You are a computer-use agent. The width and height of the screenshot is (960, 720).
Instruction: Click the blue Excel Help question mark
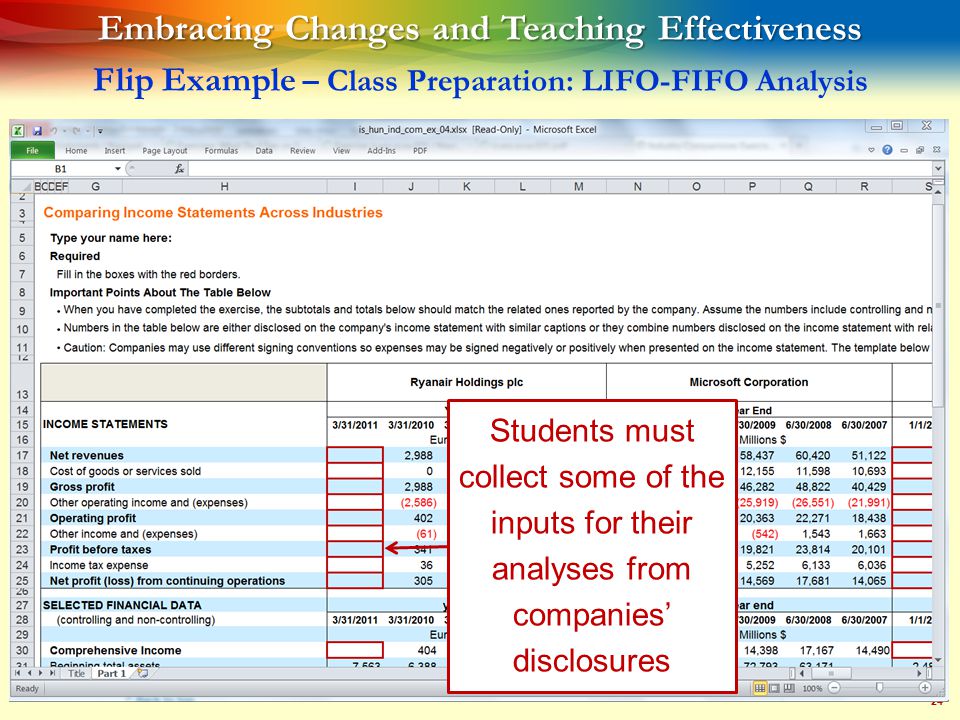887,150
